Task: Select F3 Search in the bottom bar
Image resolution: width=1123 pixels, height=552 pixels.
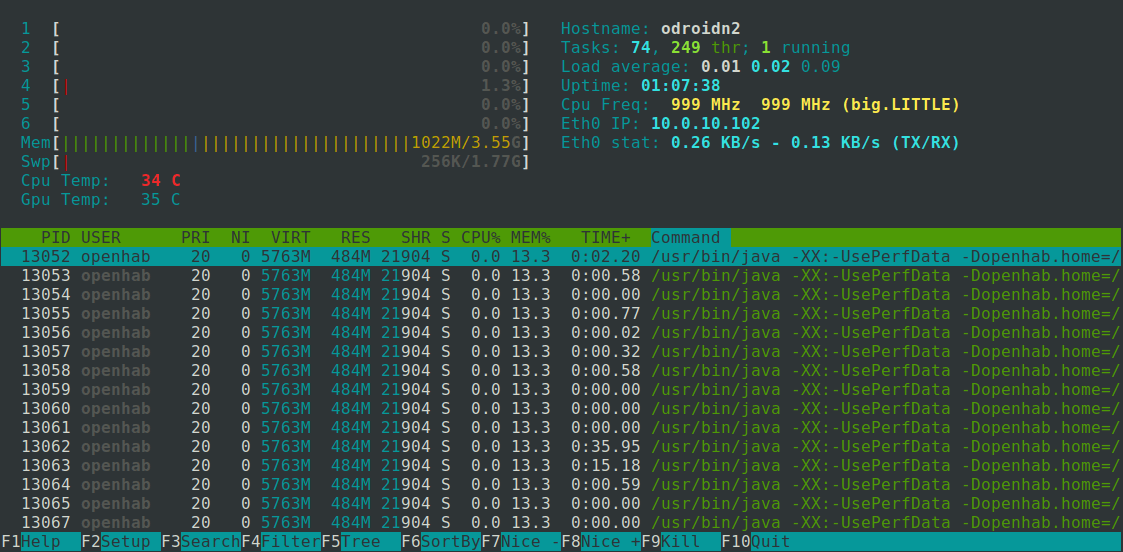Action: [x=200, y=541]
